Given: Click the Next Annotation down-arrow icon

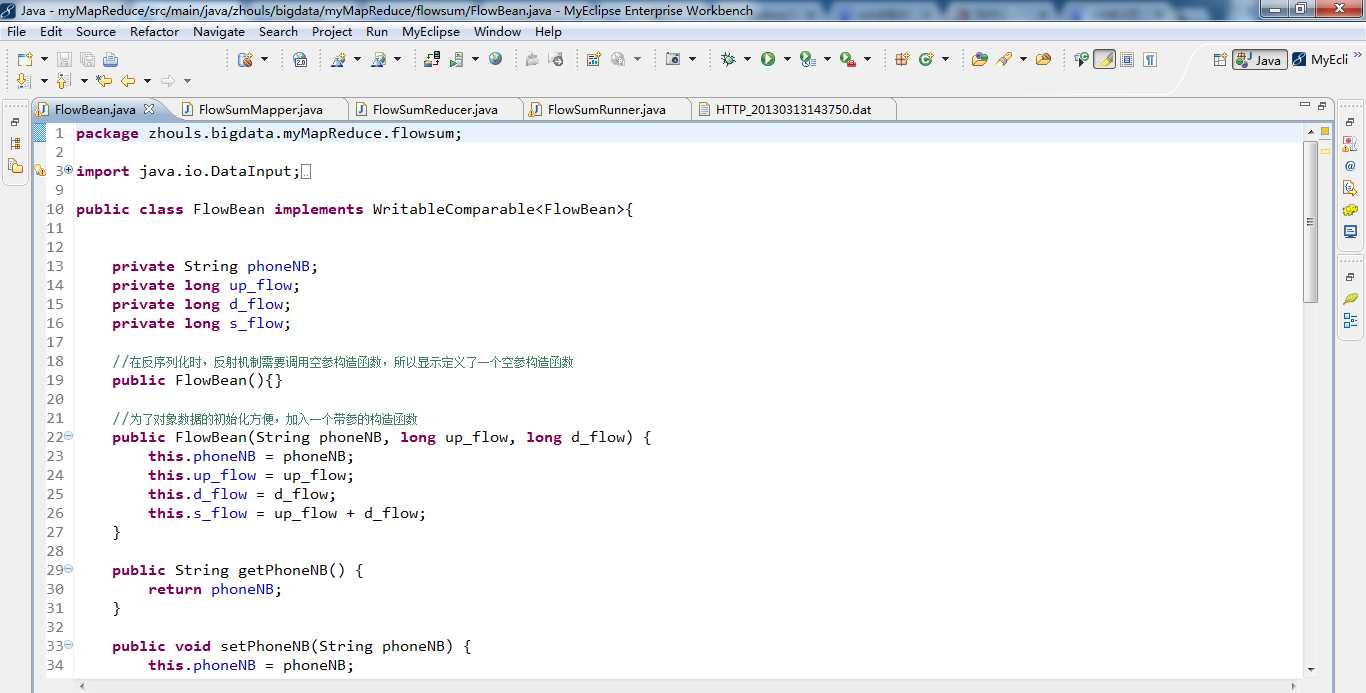Looking at the screenshot, I should pyautogui.click(x=24, y=81).
